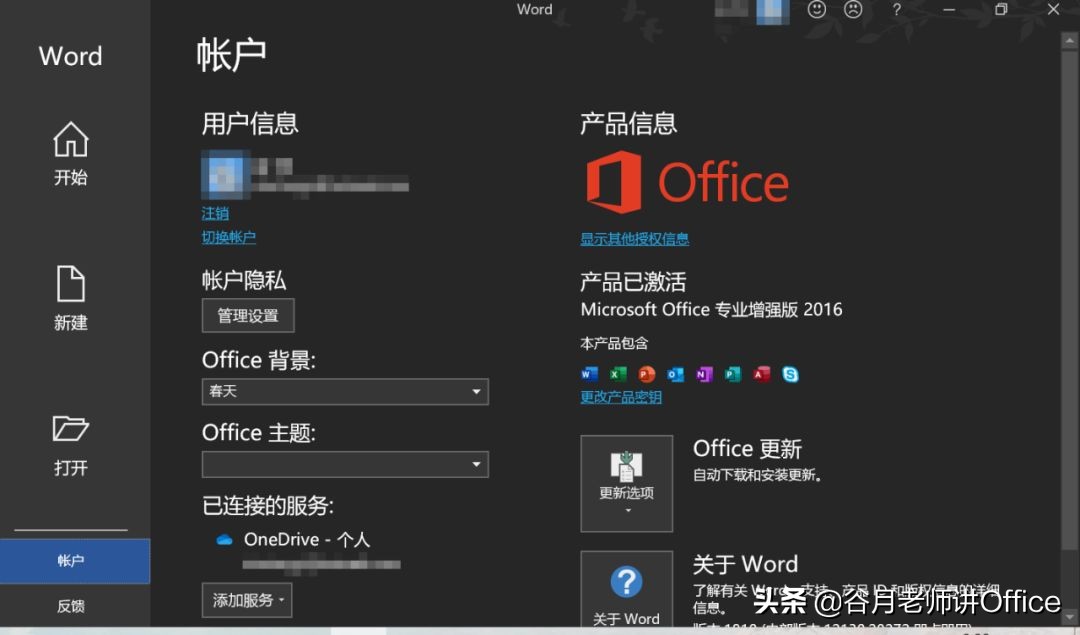The width and height of the screenshot is (1080, 635).
Task: Select the 帐户 sidebar tab
Action: pyautogui.click(x=74, y=561)
